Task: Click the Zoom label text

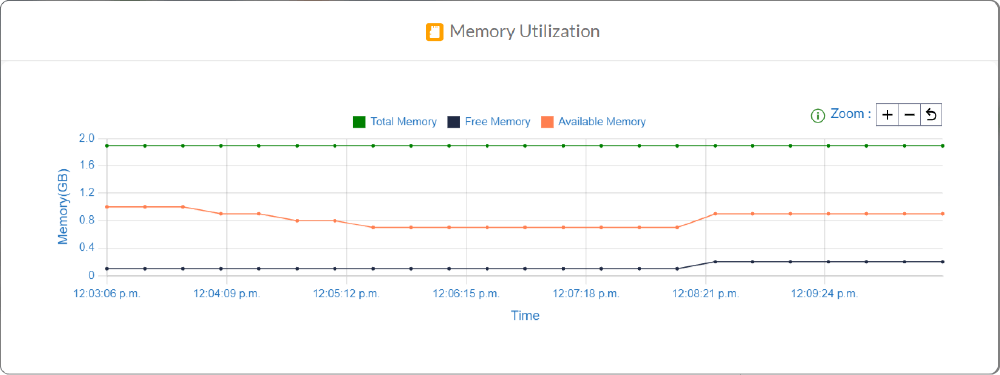Action: (851, 114)
